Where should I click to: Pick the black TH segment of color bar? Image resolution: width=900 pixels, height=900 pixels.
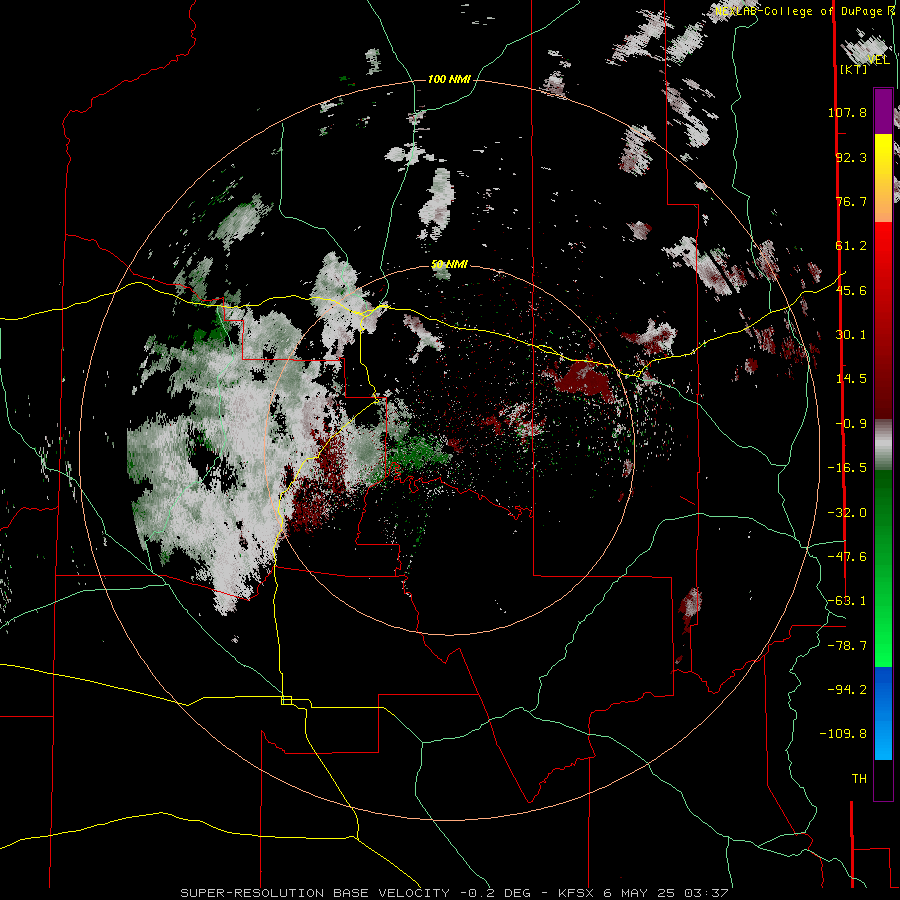pos(883,779)
